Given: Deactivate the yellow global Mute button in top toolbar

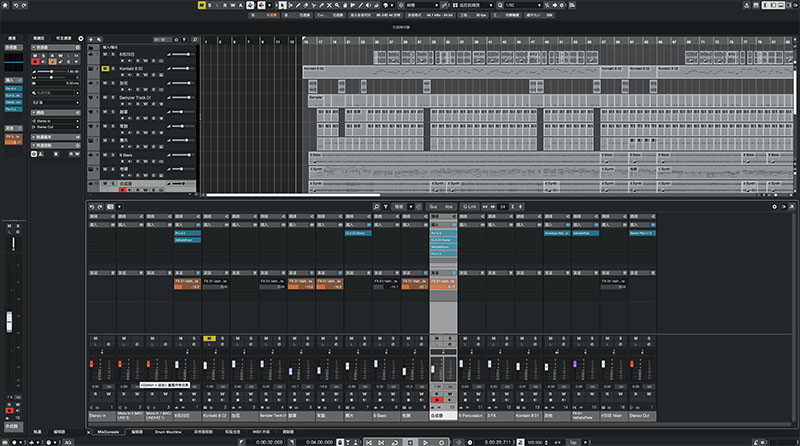Looking at the screenshot, I should coord(202,5).
